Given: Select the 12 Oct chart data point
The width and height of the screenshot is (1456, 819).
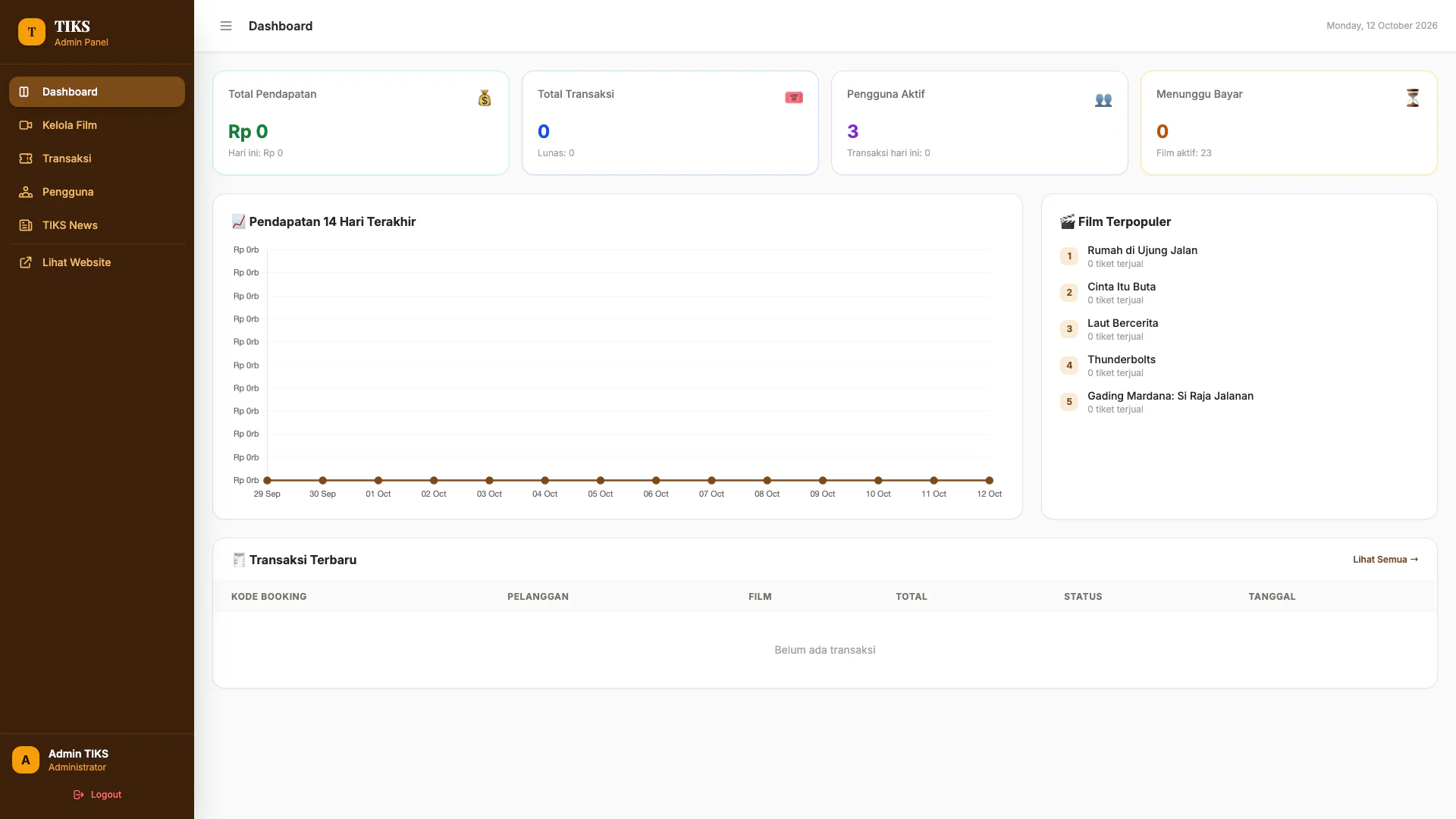Looking at the screenshot, I should point(989,480).
